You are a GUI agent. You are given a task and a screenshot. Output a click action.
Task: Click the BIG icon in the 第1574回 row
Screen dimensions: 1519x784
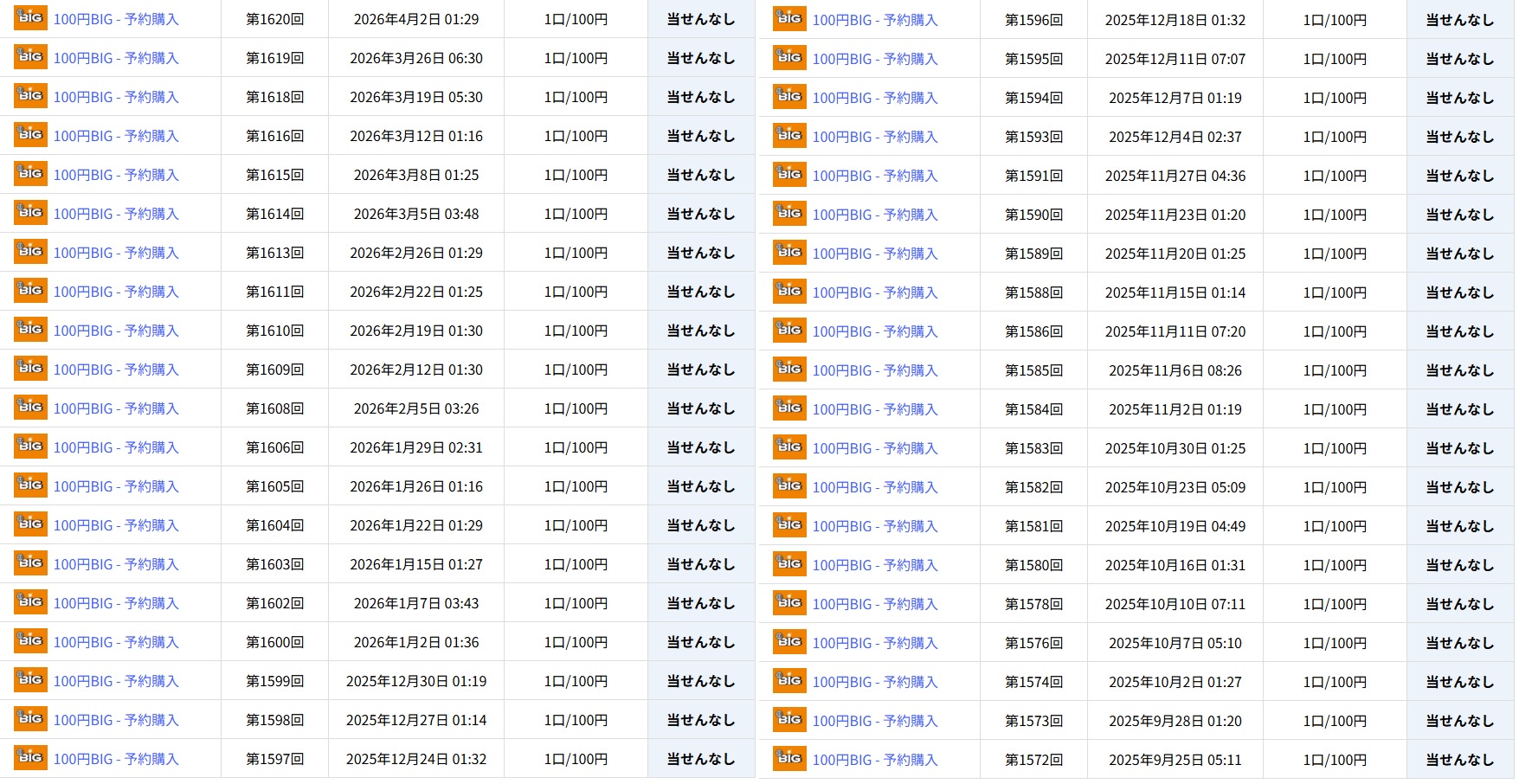(x=789, y=681)
